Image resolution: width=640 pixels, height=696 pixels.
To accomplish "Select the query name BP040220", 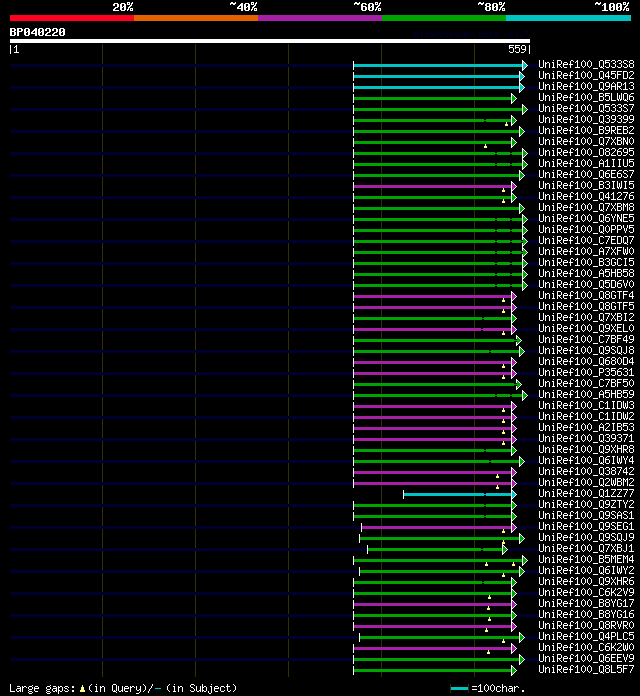I will pyautogui.click(x=37, y=32).
